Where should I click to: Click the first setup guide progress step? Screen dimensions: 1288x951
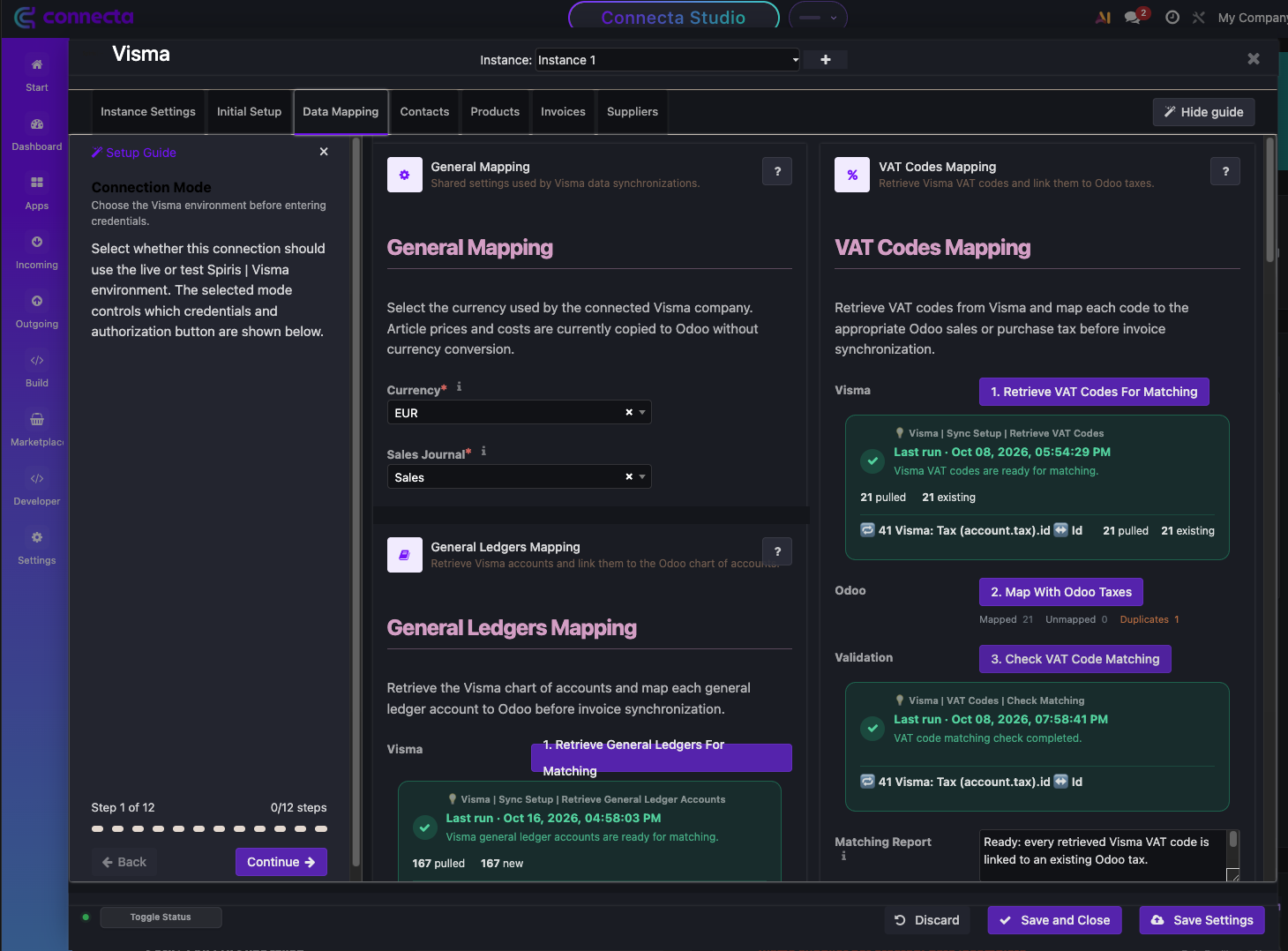click(x=97, y=828)
